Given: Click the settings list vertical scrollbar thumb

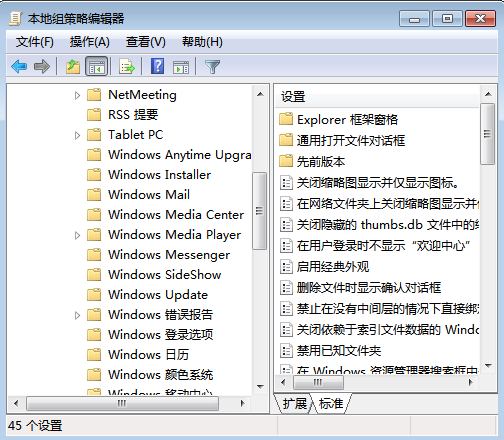Looking at the screenshot, I should click(488, 134).
